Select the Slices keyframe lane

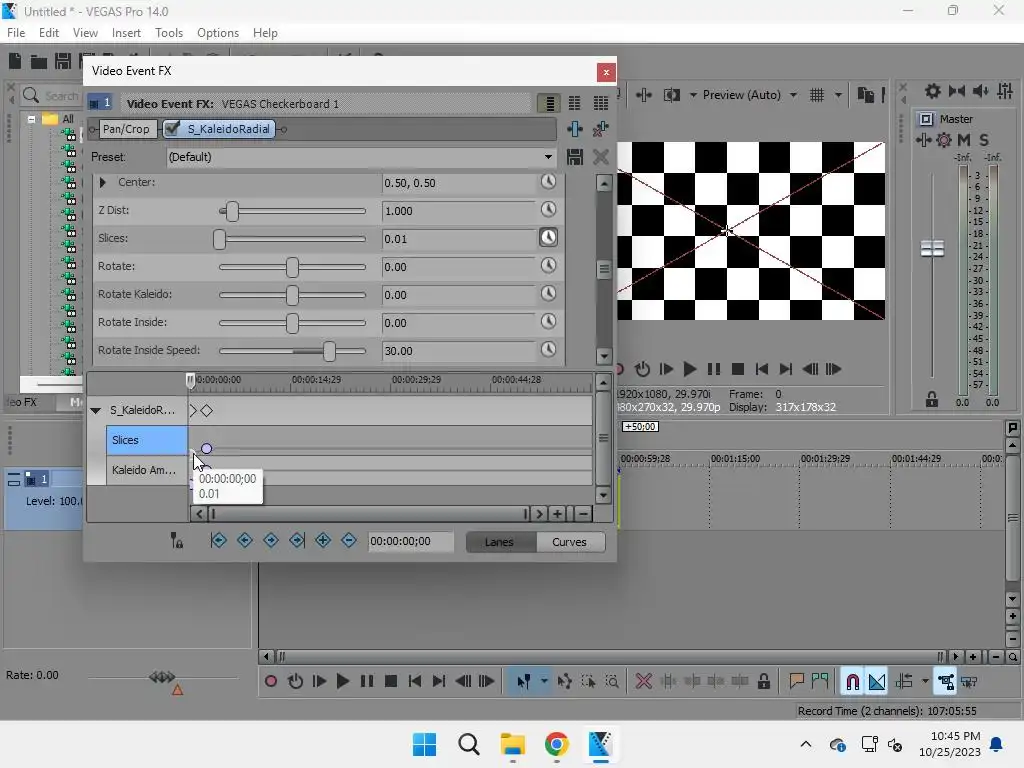pos(146,440)
